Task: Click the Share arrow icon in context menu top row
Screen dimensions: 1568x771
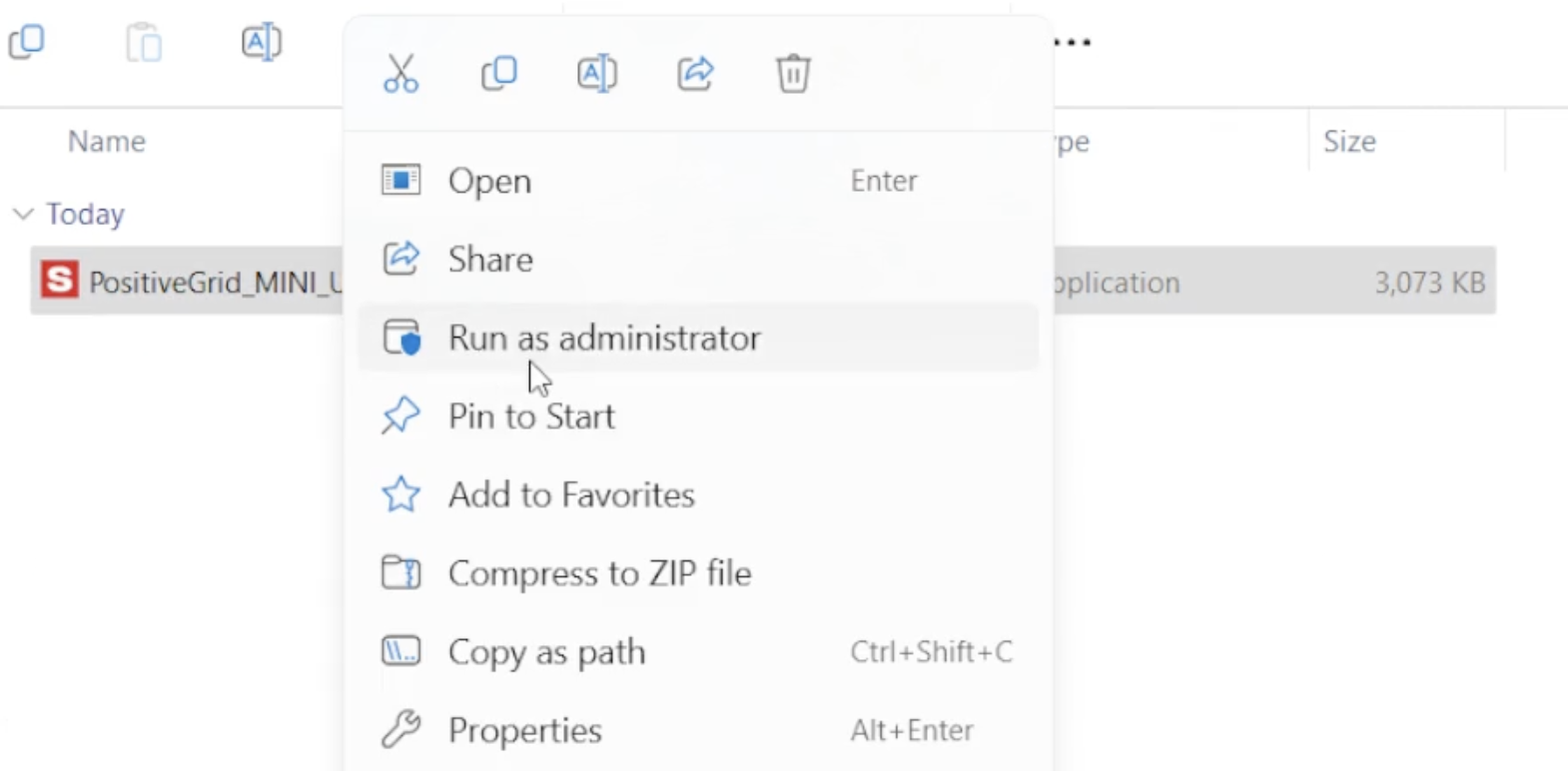Action: (695, 73)
